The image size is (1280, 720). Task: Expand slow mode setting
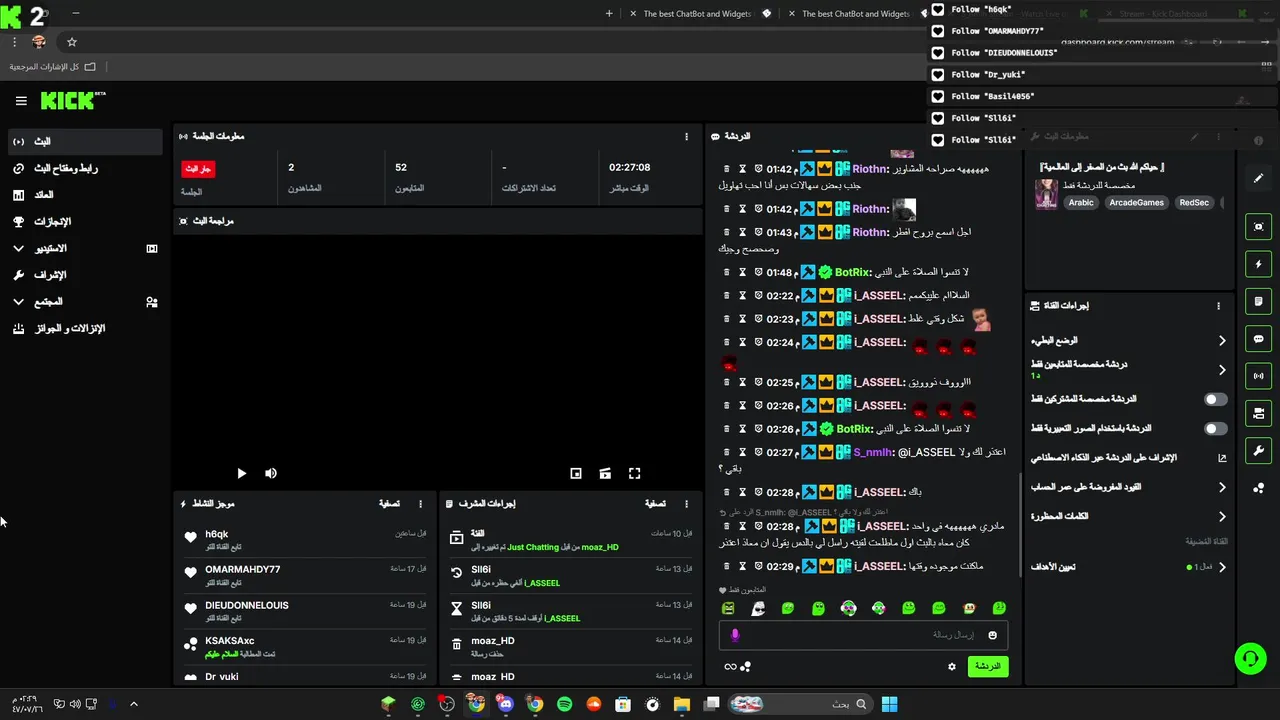pos(1222,341)
